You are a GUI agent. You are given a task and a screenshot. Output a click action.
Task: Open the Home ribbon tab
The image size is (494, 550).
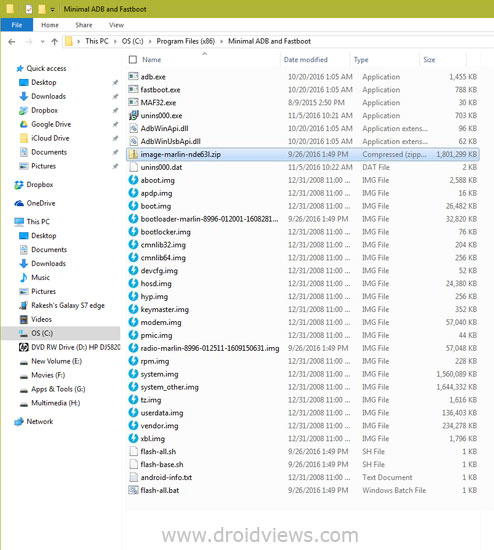pos(50,25)
